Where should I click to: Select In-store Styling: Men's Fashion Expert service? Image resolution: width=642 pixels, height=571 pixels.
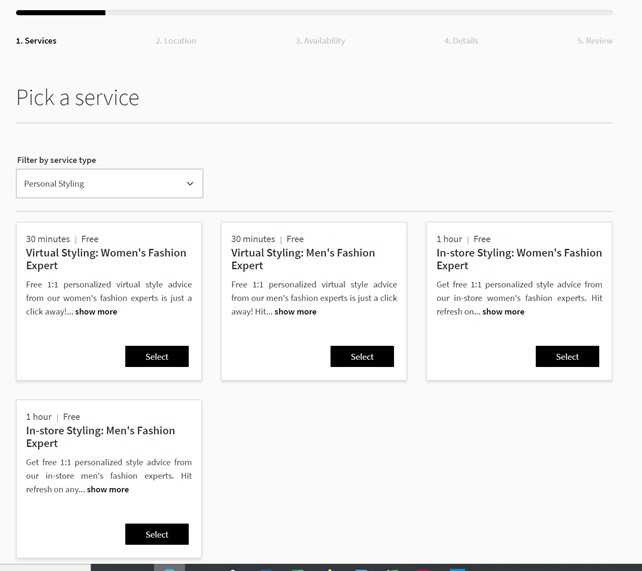[x=157, y=534]
